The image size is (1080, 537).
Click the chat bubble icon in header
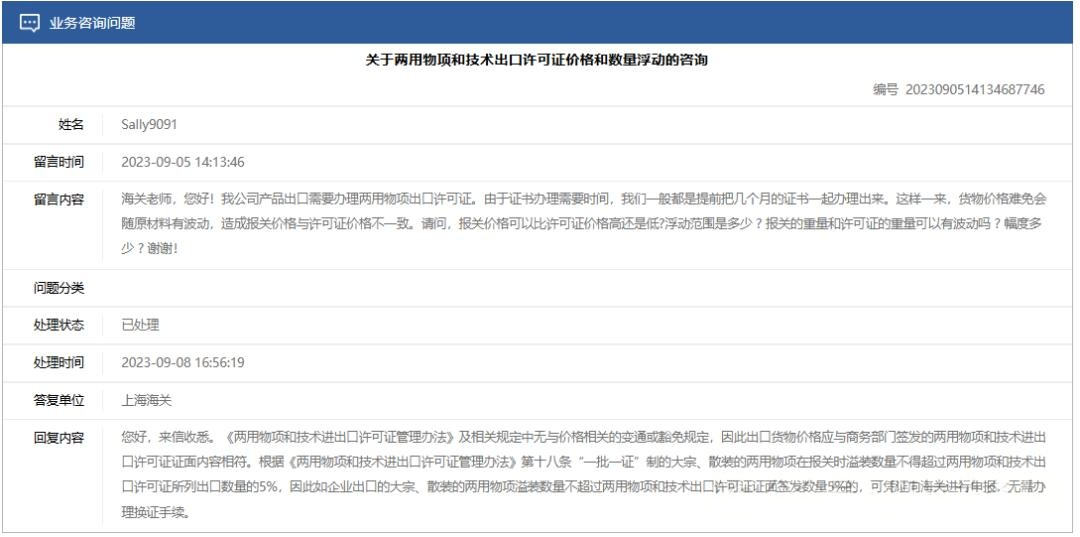click(30, 23)
